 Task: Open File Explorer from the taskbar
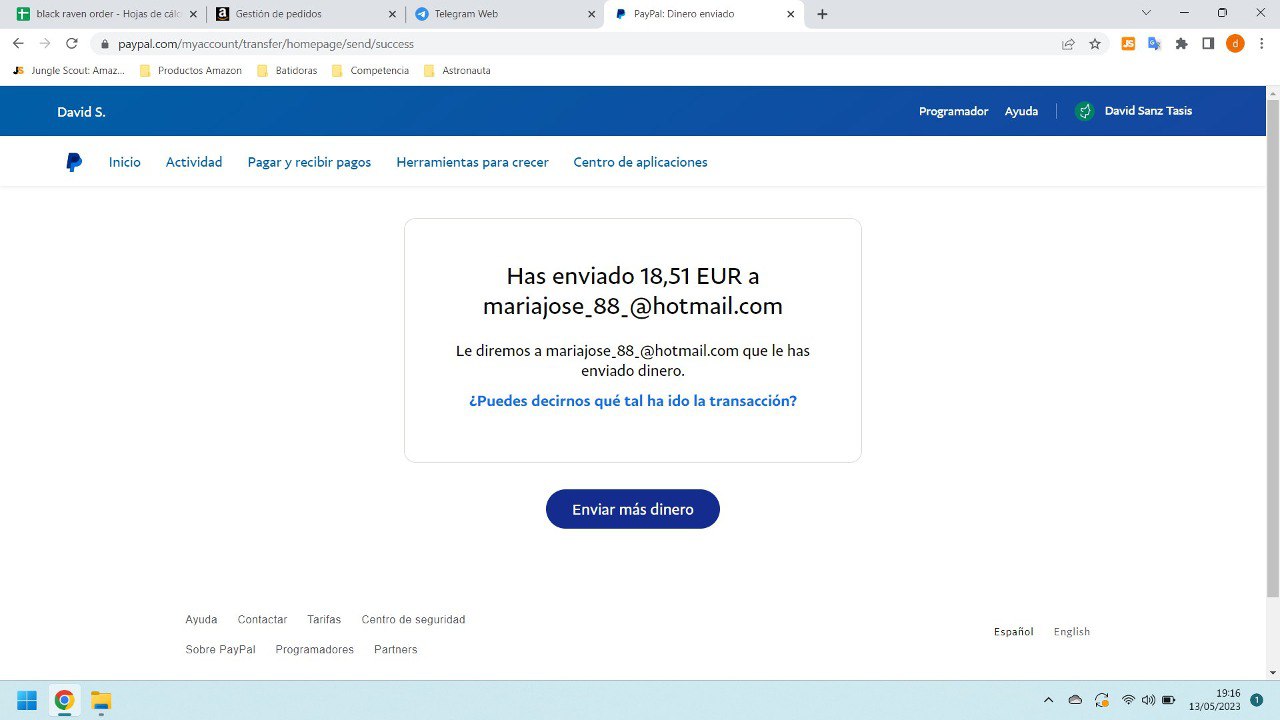[x=101, y=700]
